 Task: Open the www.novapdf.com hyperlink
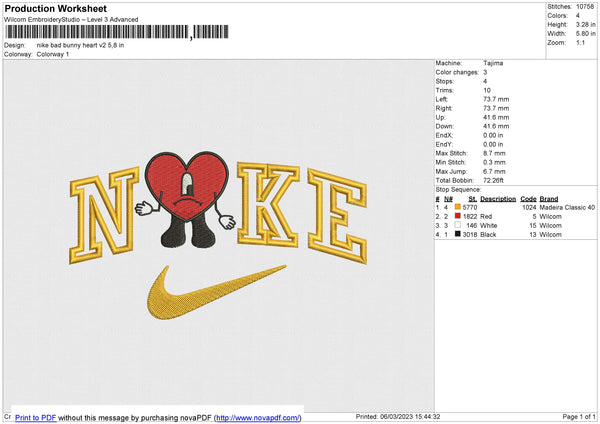point(258,417)
